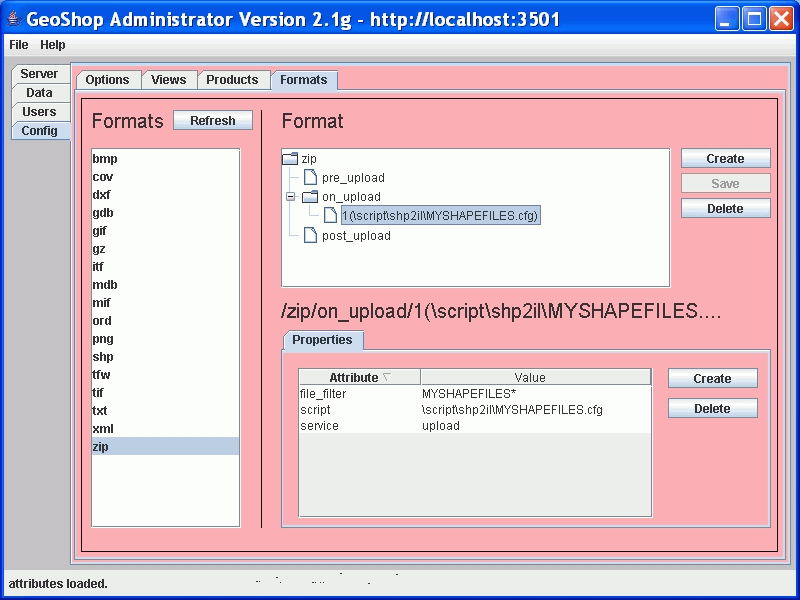
Task: Select dxf in the Formats list
Action: click(165, 195)
